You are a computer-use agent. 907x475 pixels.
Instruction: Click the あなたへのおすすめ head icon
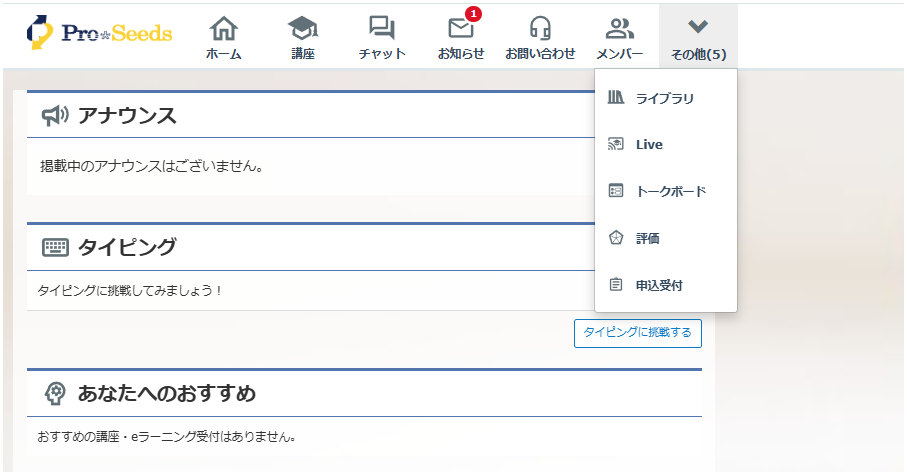(x=56, y=394)
